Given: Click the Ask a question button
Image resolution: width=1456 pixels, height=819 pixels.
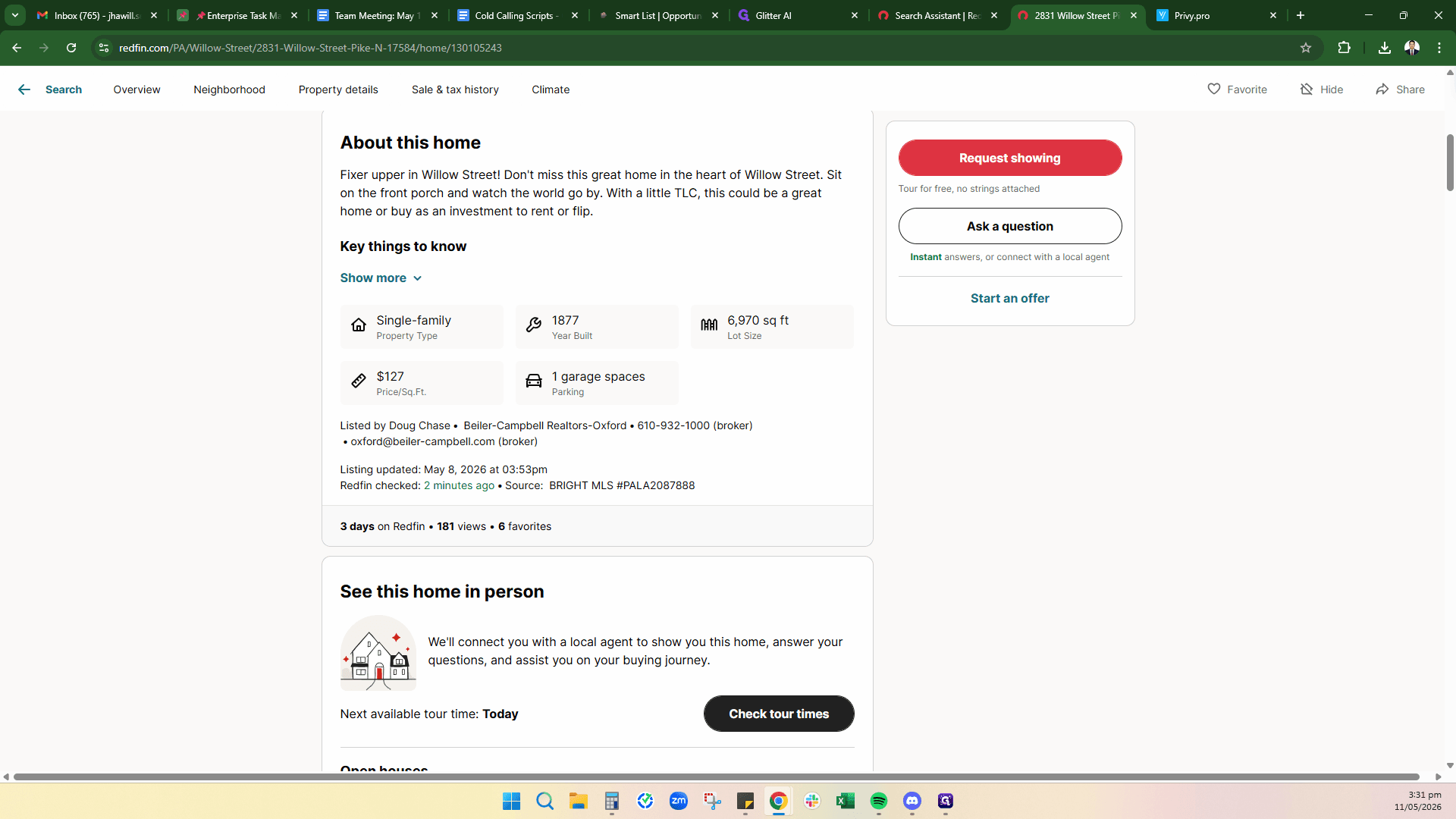Looking at the screenshot, I should point(1010,226).
